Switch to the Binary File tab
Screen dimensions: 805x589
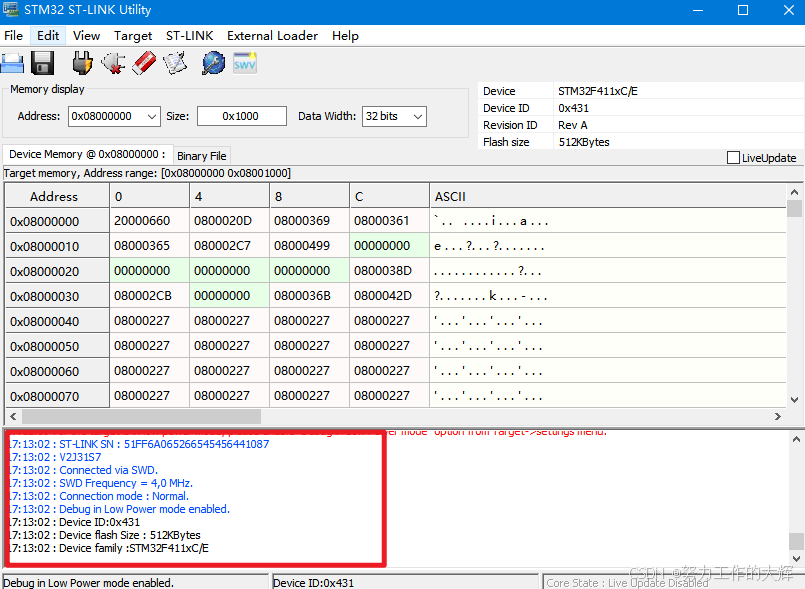point(202,156)
